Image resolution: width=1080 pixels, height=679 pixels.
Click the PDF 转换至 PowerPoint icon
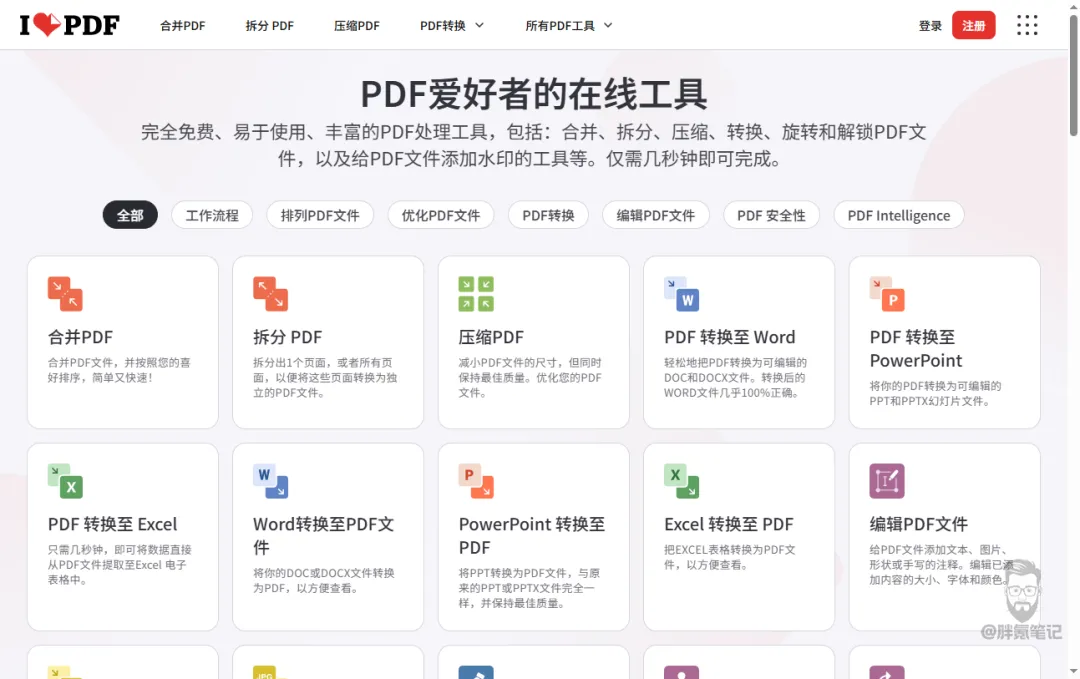[x=887, y=293]
